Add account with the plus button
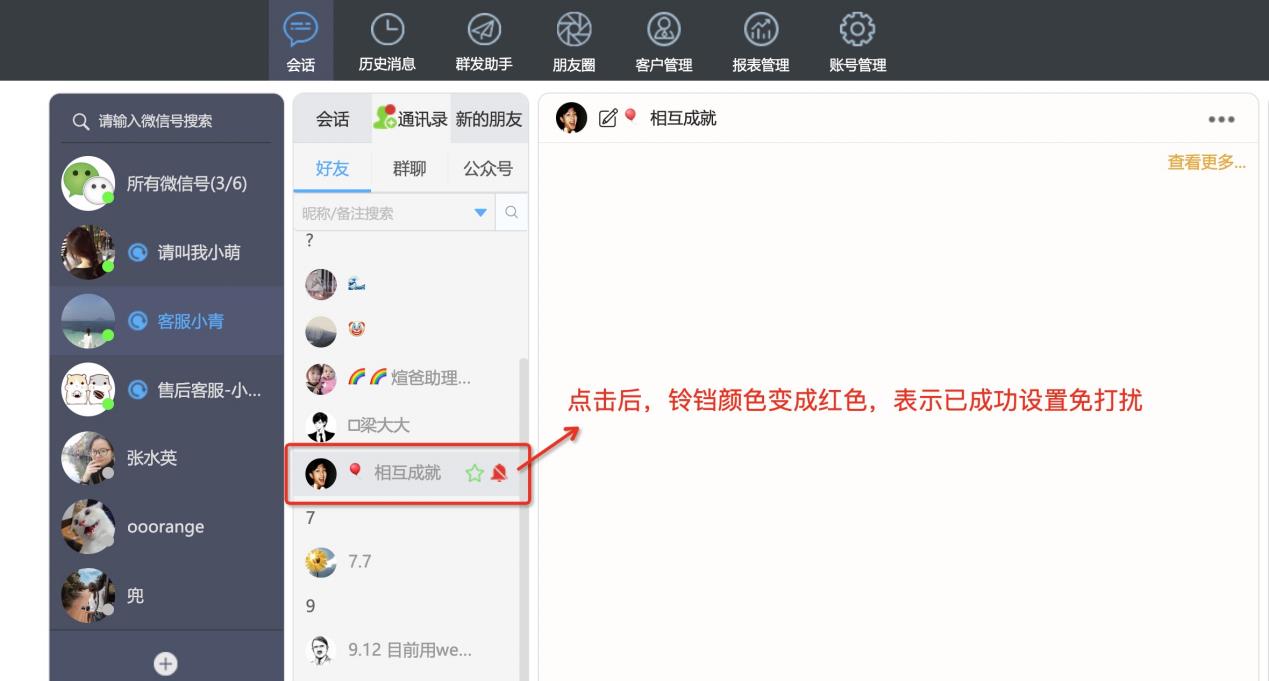Image resolution: width=1269 pixels, height=681 pixels. pos(166,662)
